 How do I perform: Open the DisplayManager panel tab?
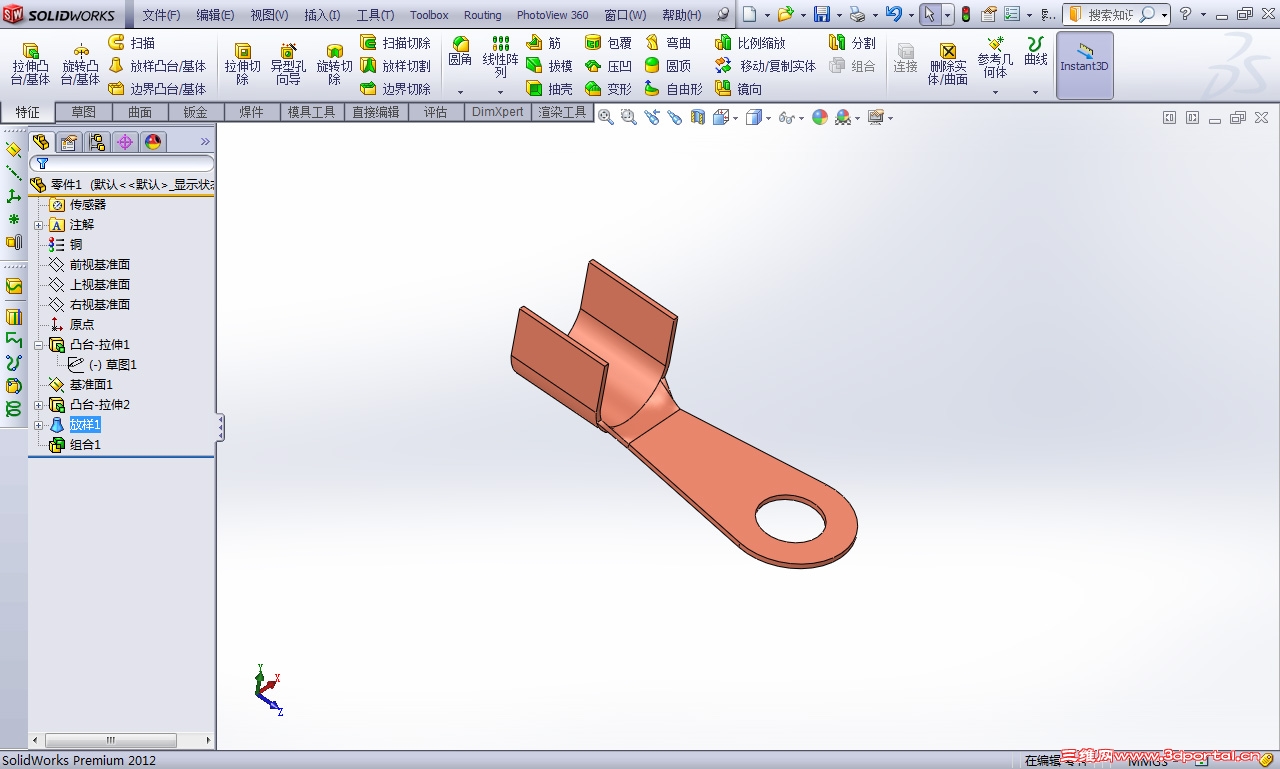(x=153, y=142)
